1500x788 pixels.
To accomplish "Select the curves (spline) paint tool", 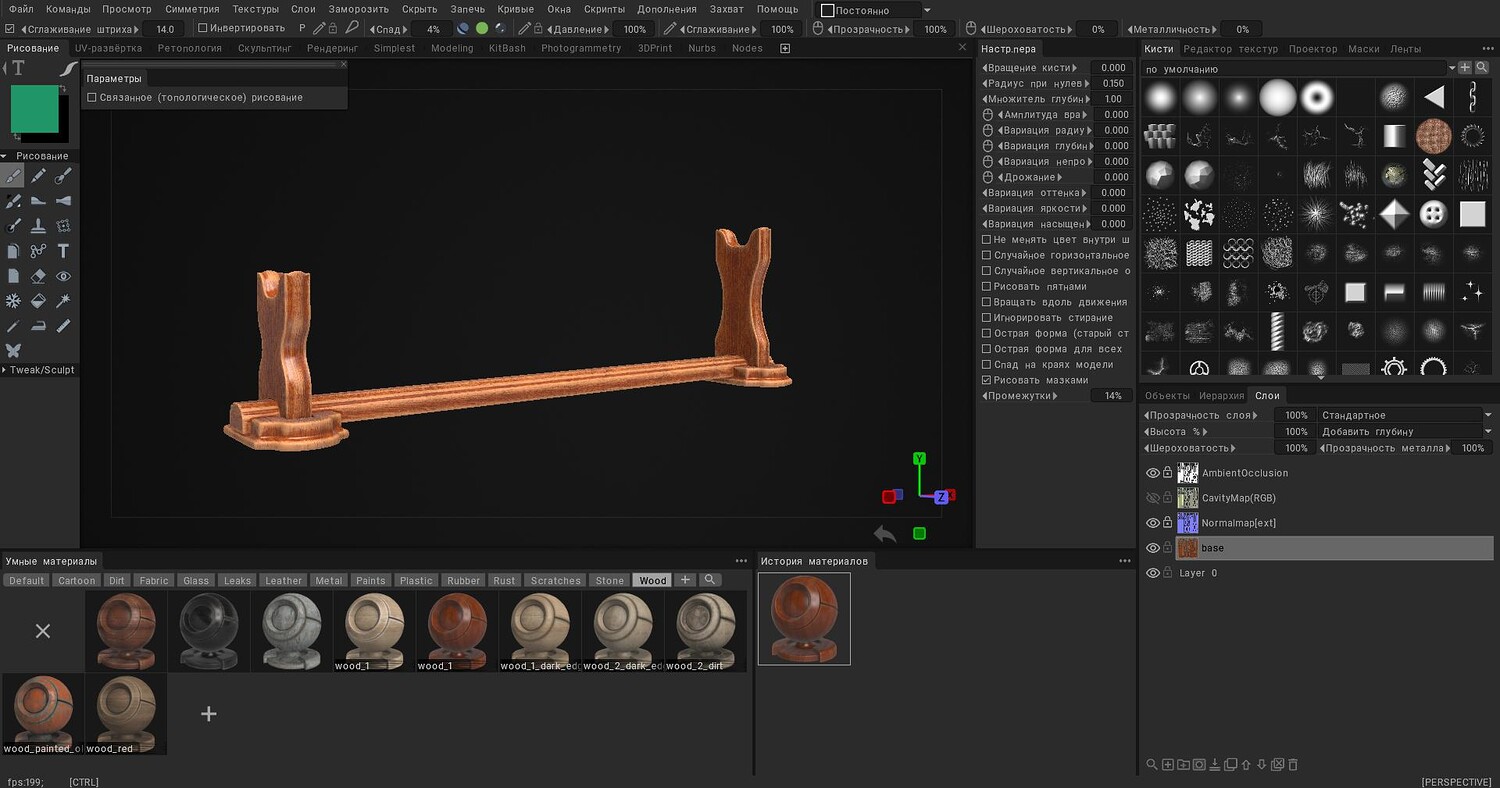I will 38,251.
